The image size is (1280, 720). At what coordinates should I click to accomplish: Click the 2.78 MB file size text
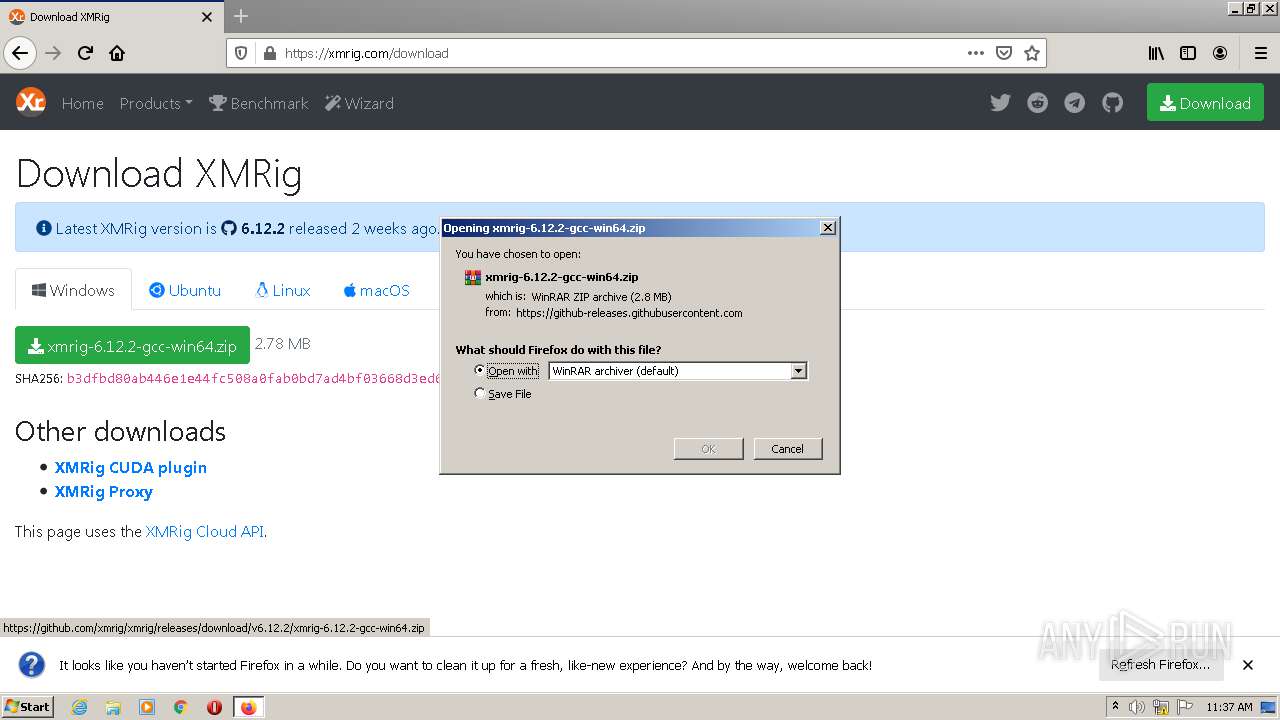click(283, 344)
